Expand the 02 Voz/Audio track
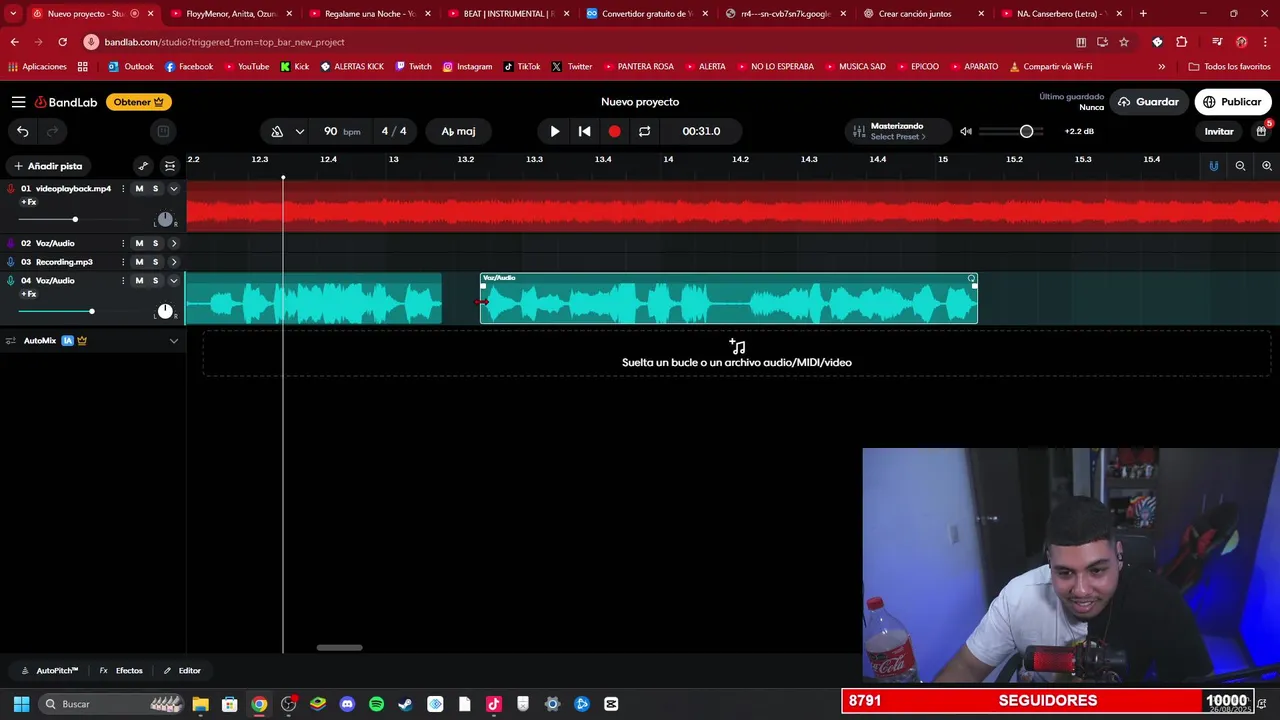 point(173,243)
